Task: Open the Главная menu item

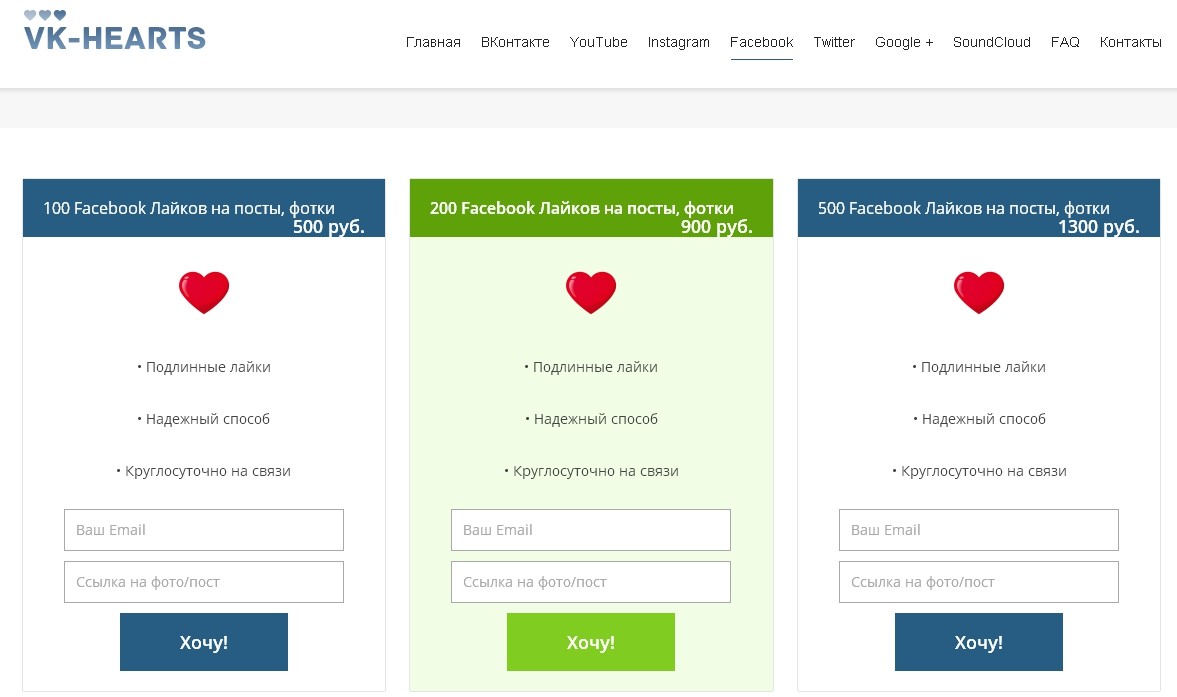Action: 433,42
